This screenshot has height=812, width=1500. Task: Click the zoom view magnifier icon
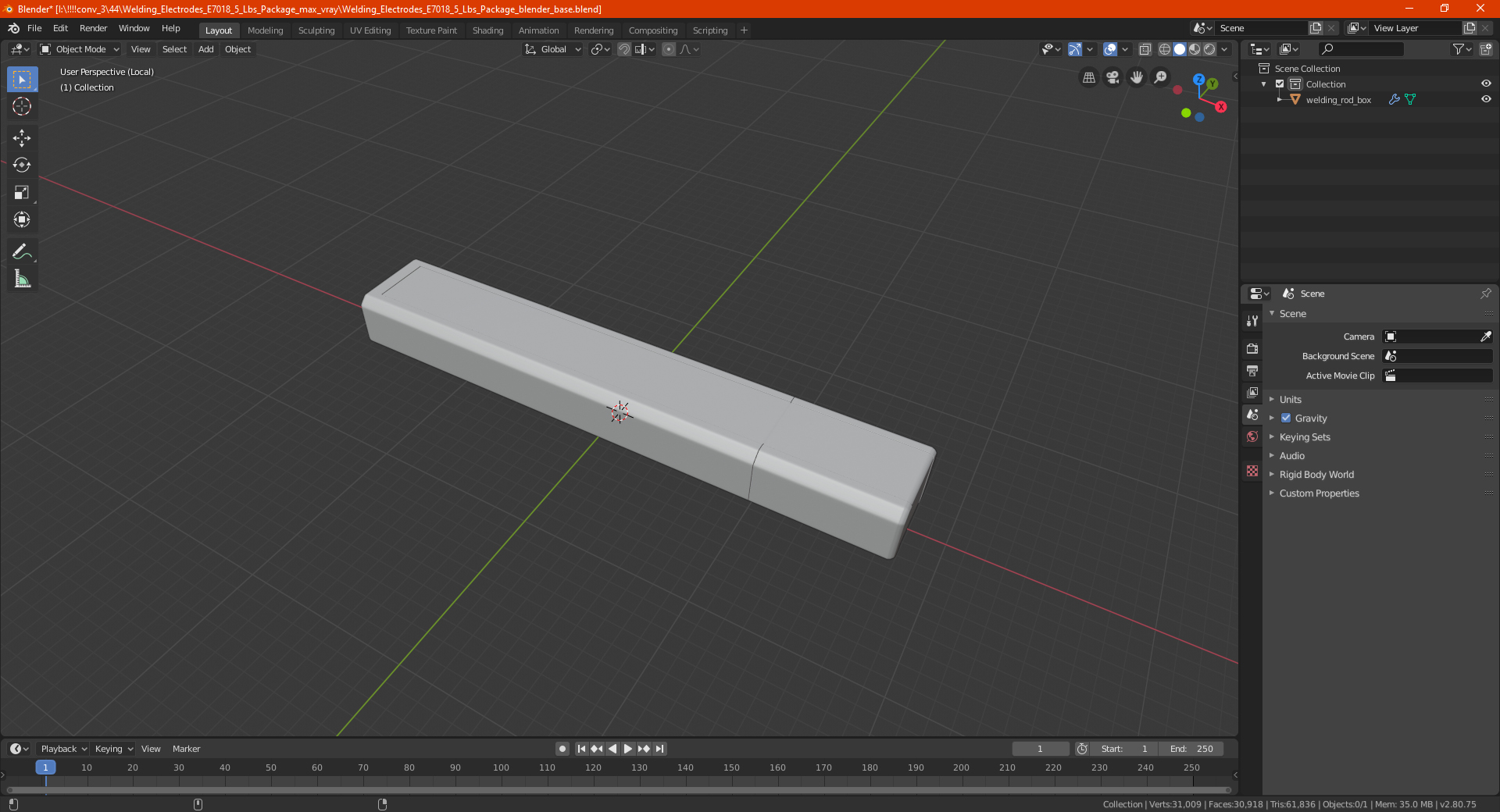coord(1161,77)
